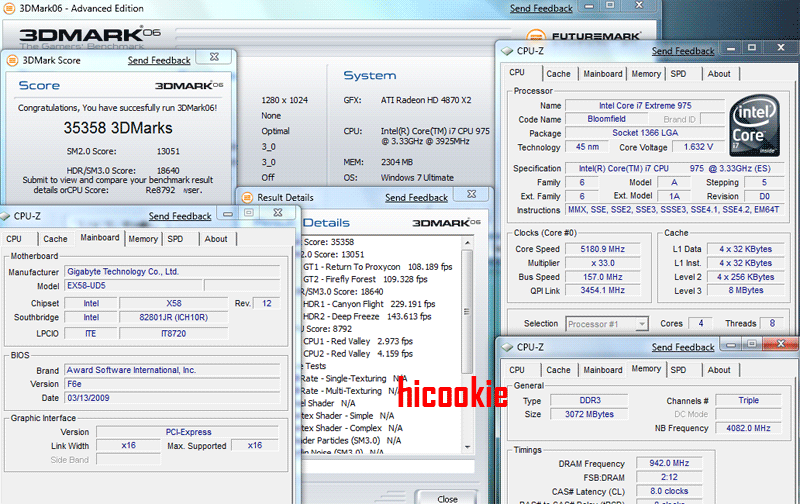Open Cache tab in Mainboard CPU-Z window
The image size is (800, 504).
55,239
